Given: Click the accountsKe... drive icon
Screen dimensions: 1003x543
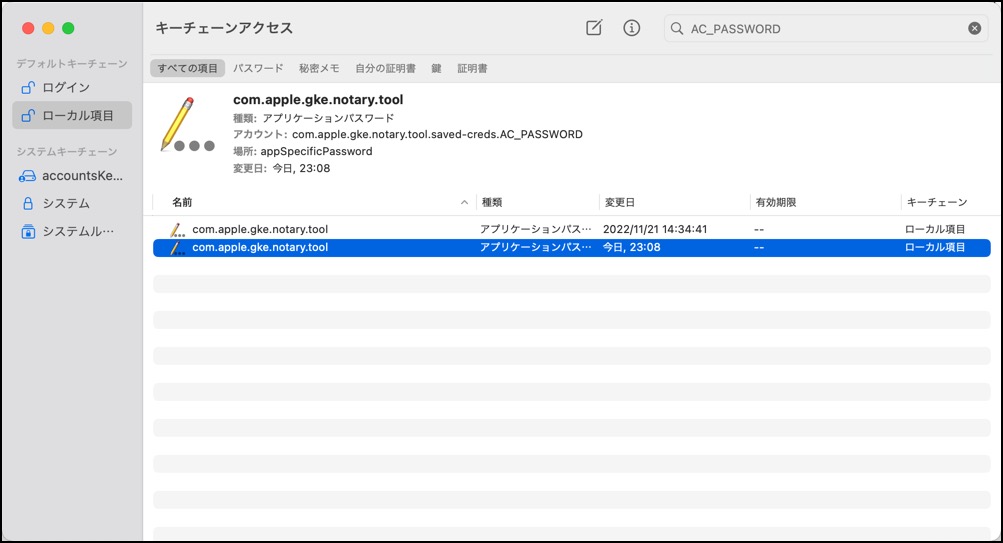Looking at the screenshot, I should 28,176.
